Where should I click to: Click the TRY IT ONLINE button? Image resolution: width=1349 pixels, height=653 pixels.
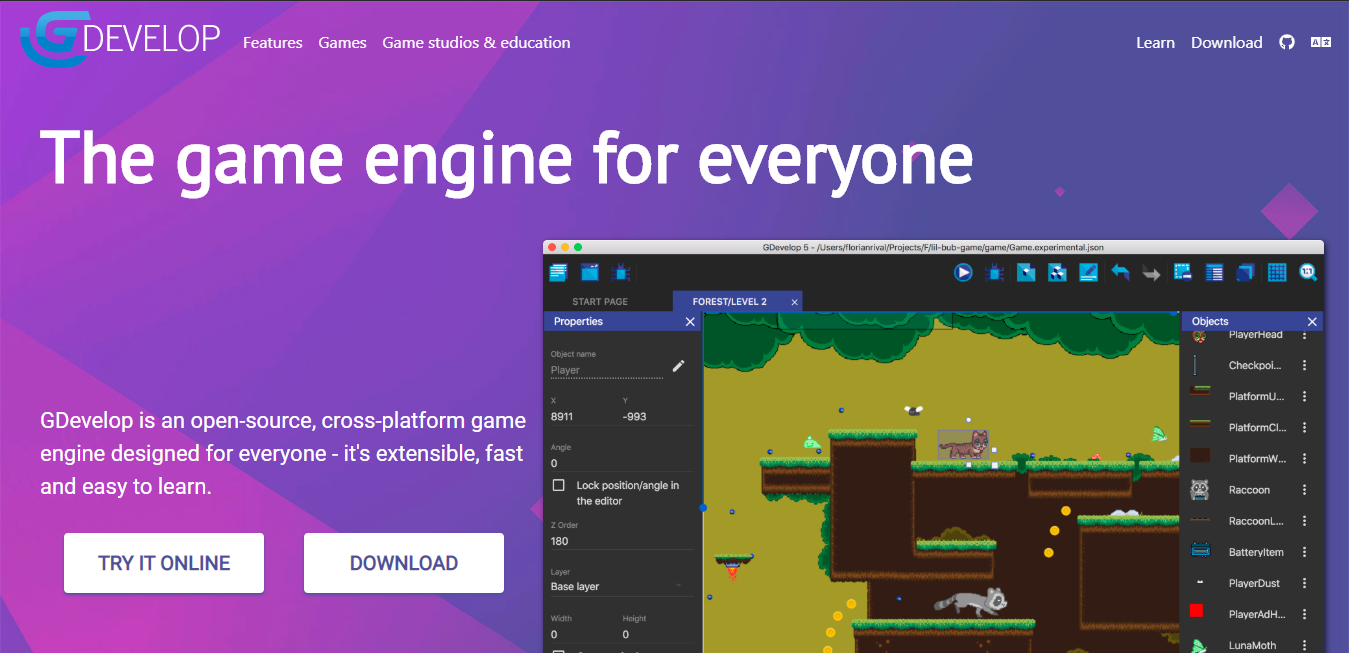164,563
